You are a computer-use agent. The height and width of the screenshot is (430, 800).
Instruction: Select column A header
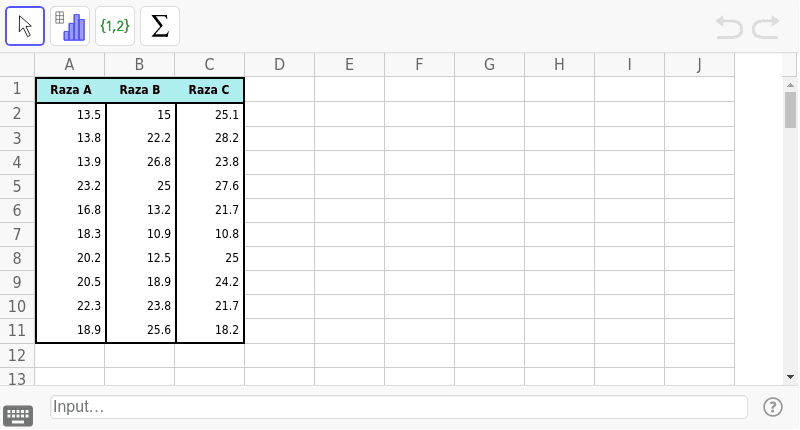click(70, 65)
